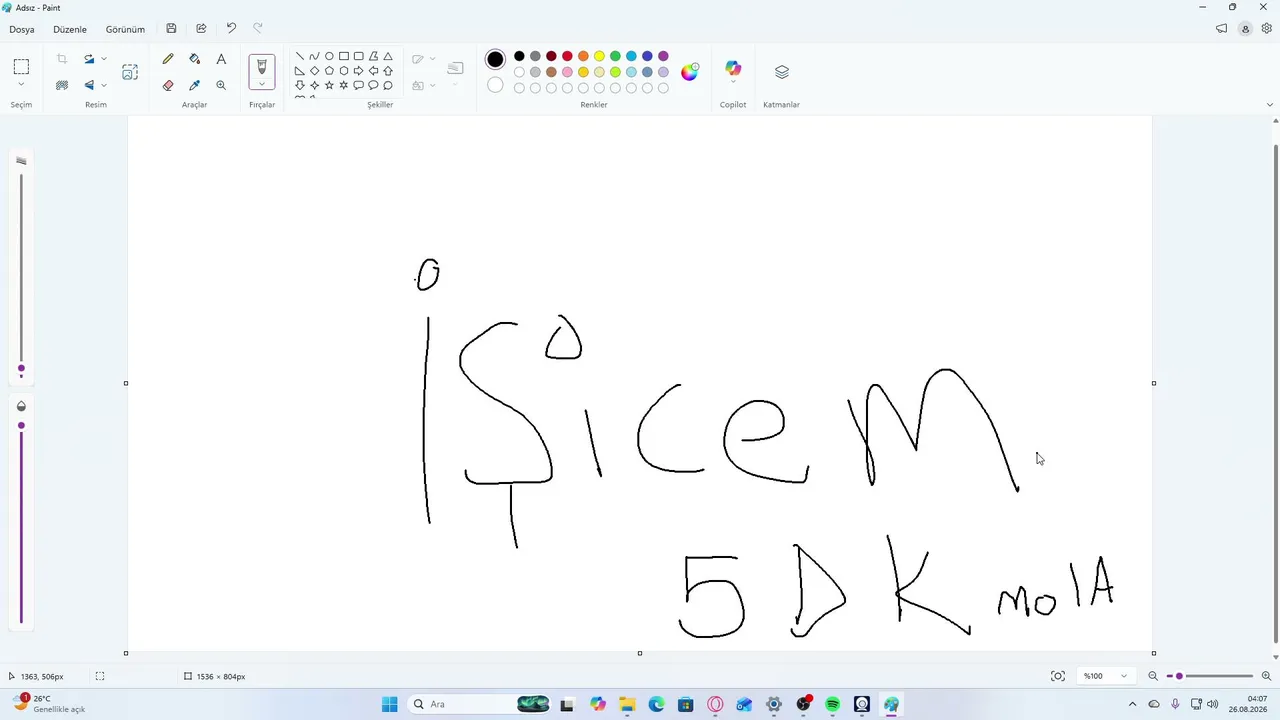1280x720 pixels.
Task: Open the weather widget showing 26°C
Action: point(48,704)
